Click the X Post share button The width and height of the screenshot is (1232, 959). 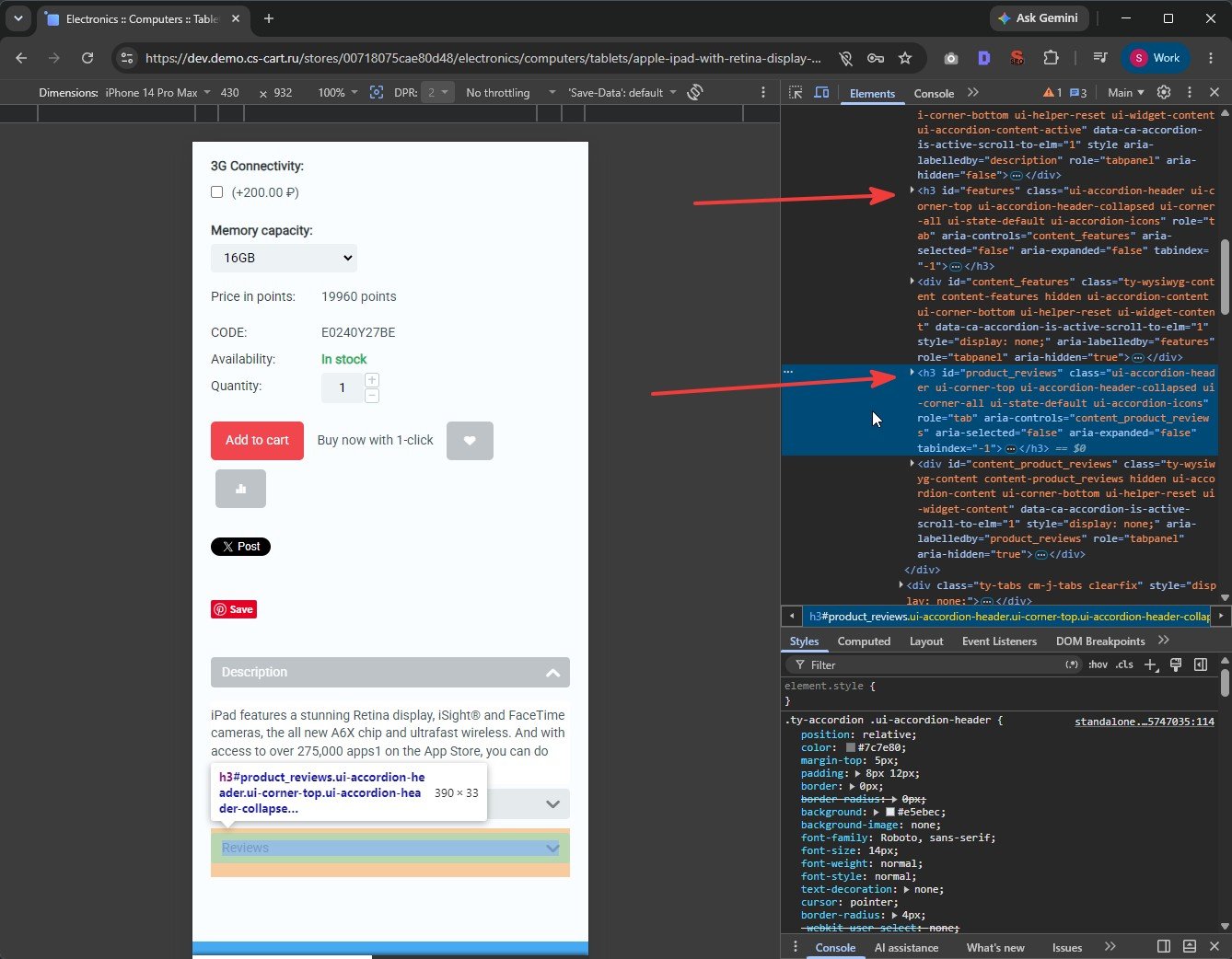coord(240,547)
